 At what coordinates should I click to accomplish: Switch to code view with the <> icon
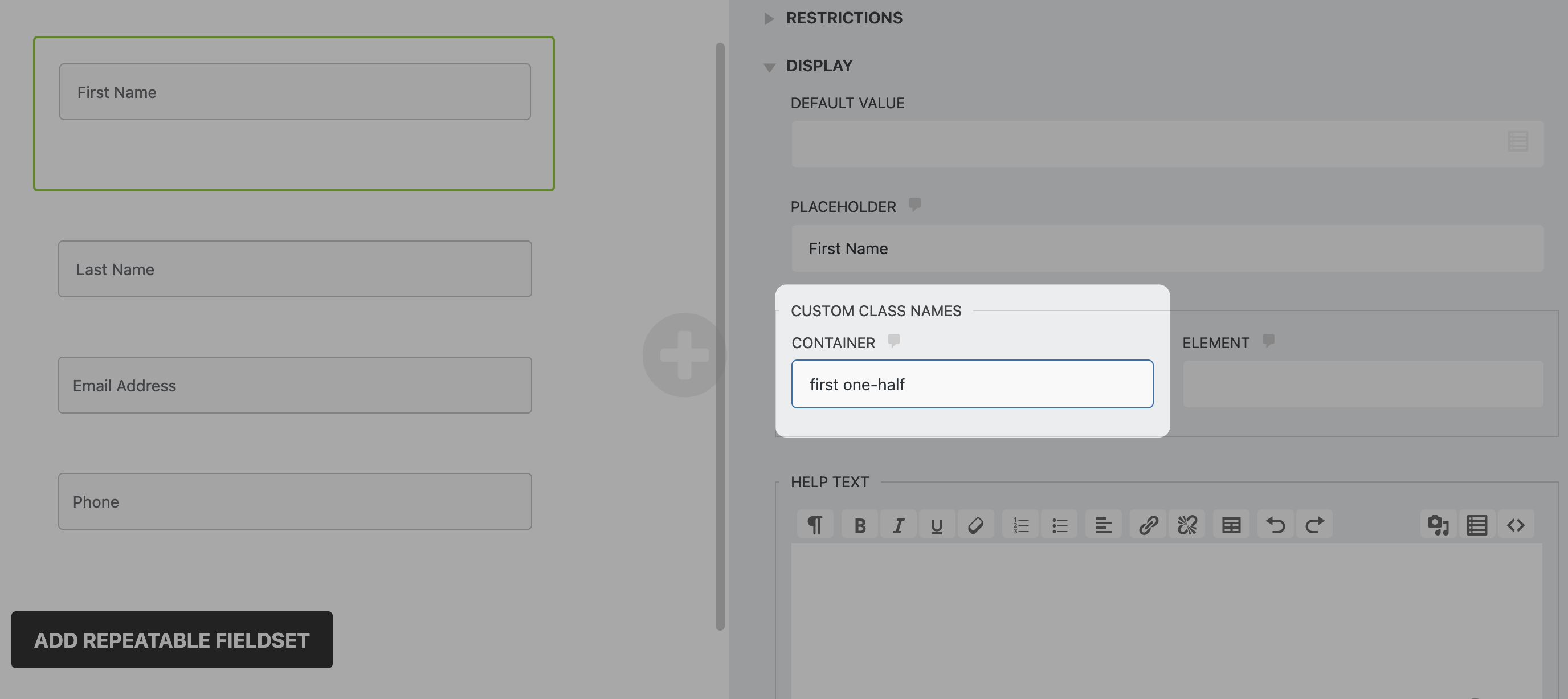(x=1516, y=525)
